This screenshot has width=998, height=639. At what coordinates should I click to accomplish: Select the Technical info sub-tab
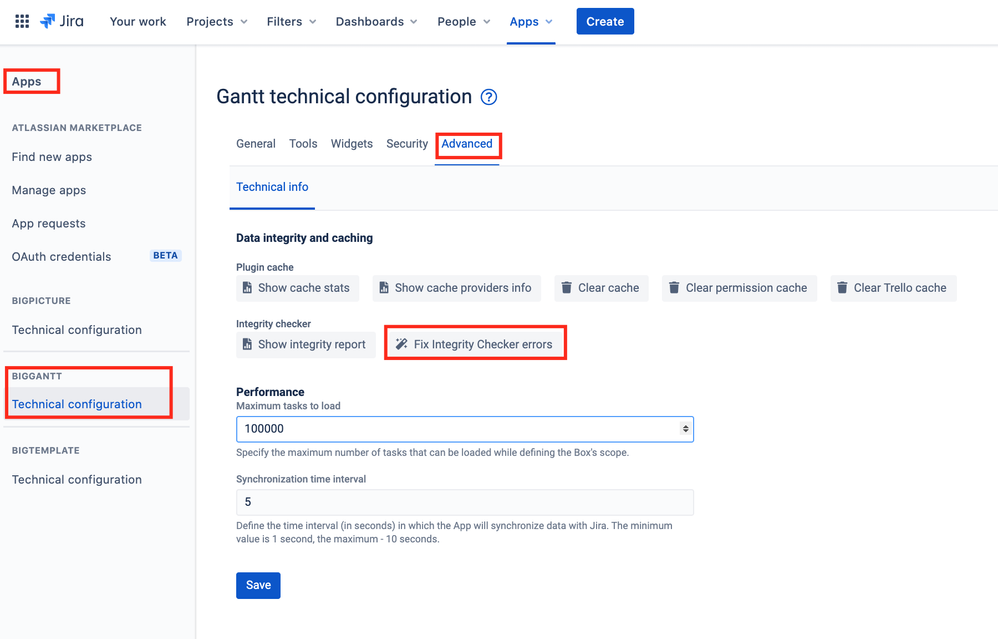point(272,187)
